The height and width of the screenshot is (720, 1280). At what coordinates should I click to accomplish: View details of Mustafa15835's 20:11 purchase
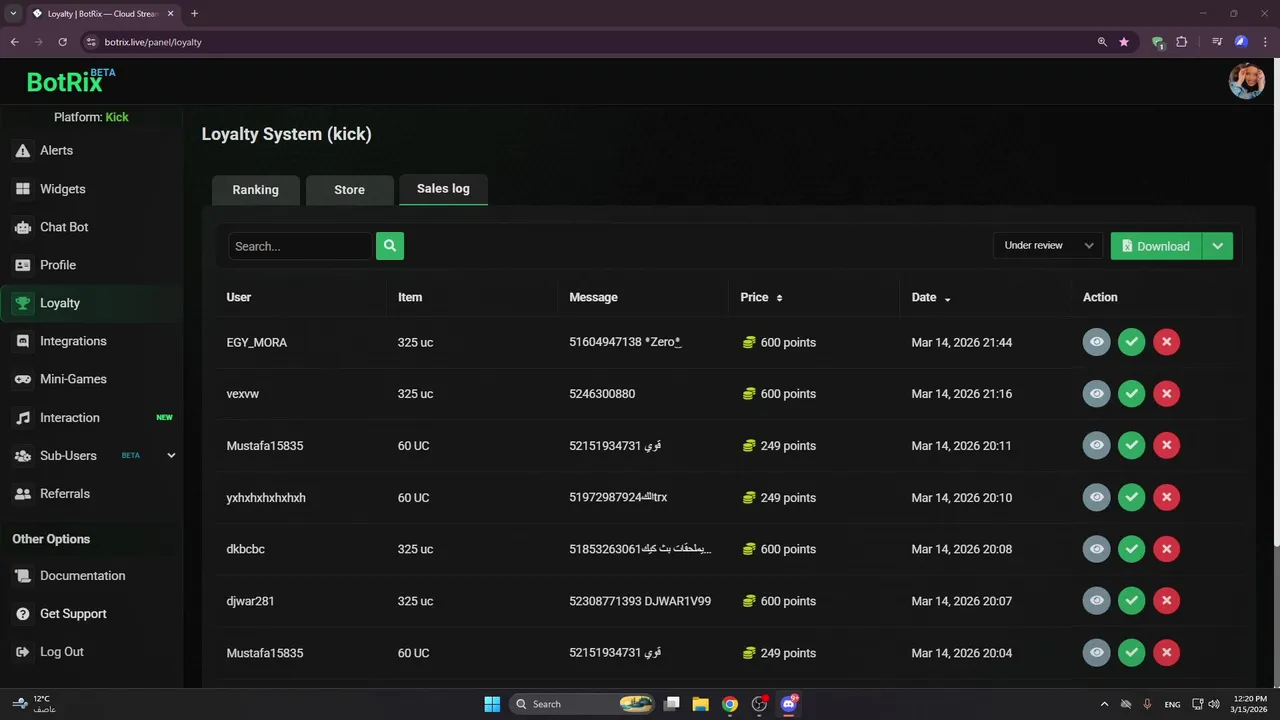[x=1096, y=445]
